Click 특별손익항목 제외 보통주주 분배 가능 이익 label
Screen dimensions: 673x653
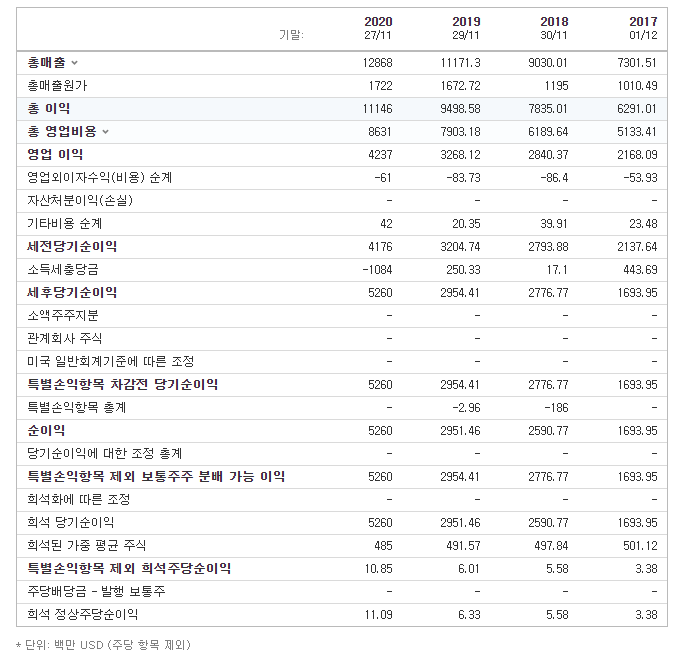[156, 477]
